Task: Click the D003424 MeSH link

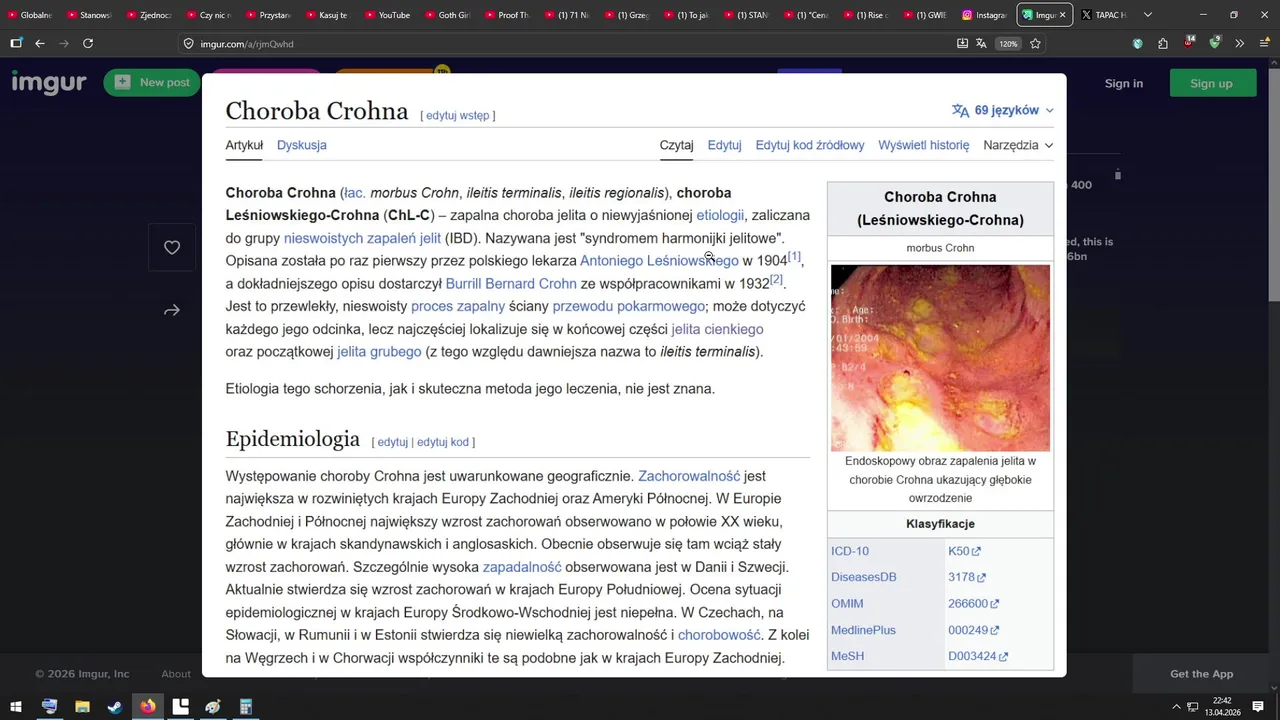Action: point(978,656)
